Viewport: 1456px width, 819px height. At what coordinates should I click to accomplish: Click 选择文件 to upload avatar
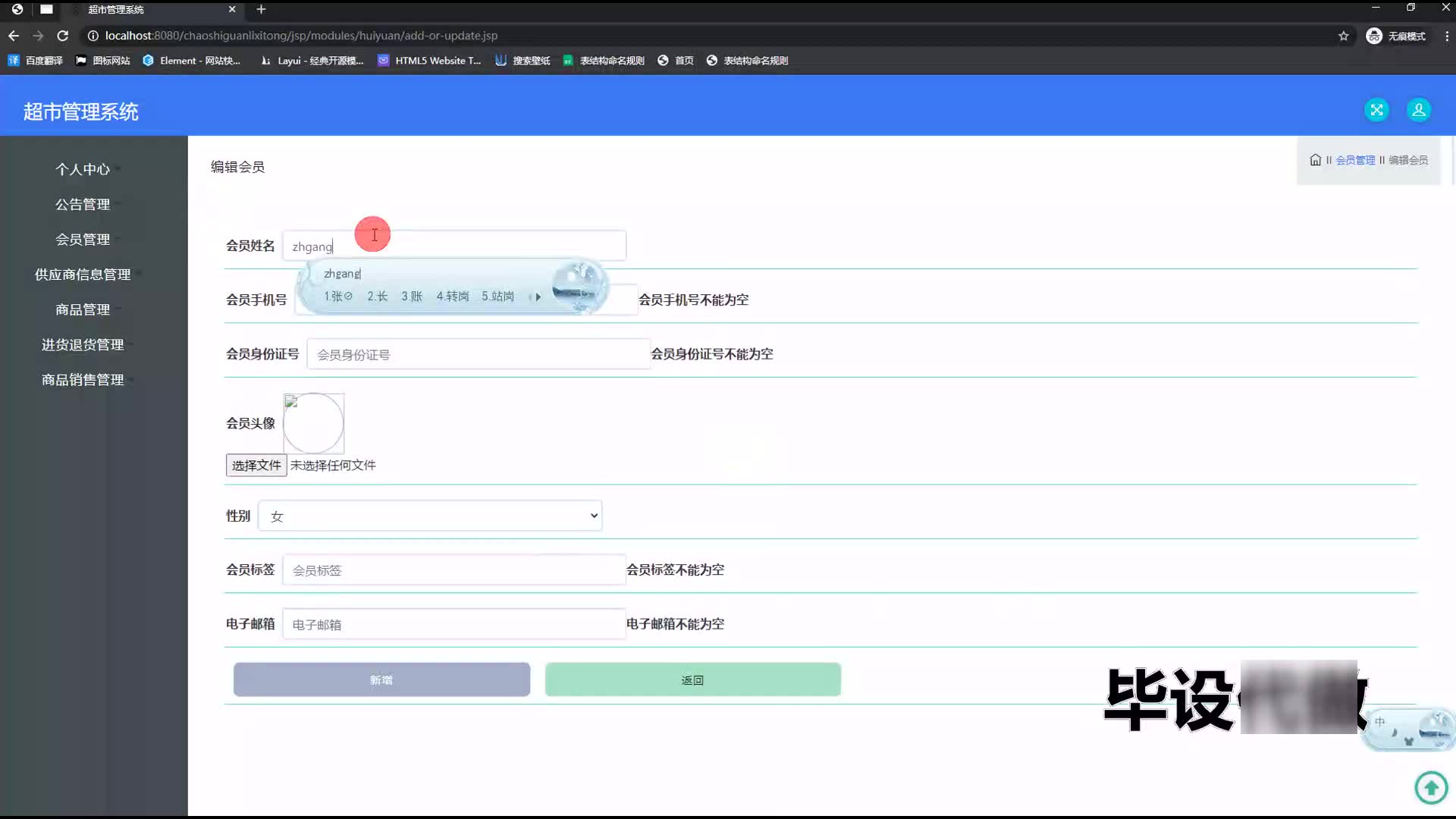(256, 465)
